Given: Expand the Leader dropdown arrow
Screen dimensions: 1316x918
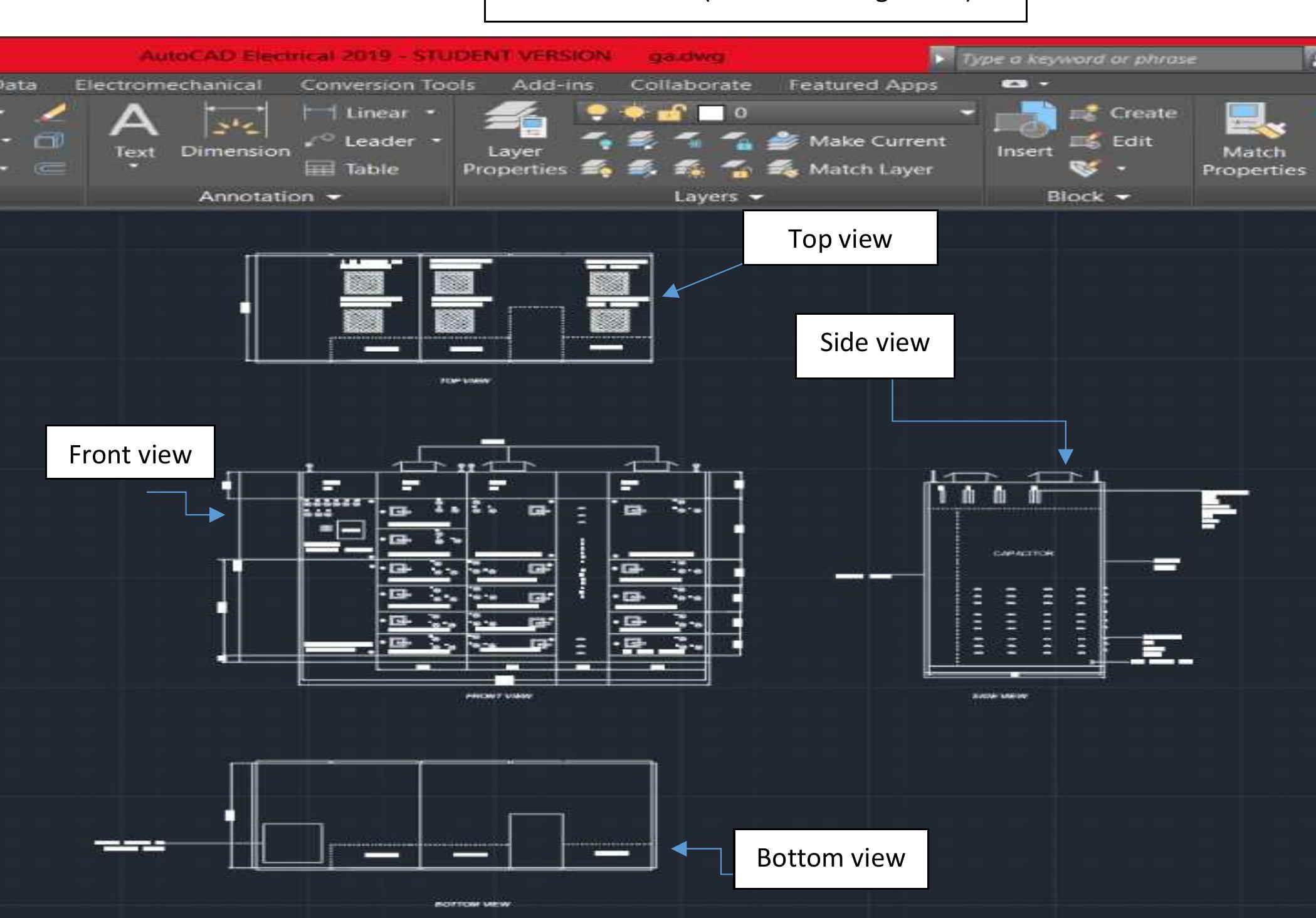Looking at the screenshot, I should coord(436,141).
